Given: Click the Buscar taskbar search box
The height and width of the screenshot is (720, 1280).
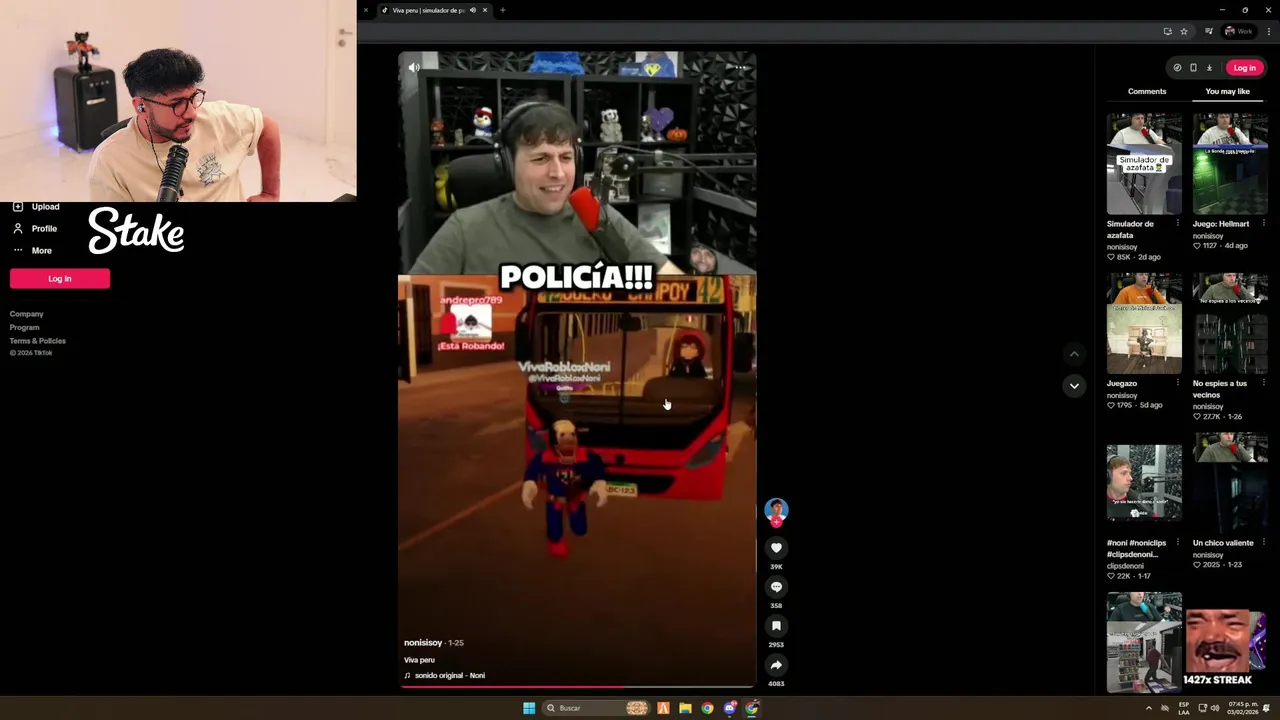Looking at the screenshot, I should 596,708.
